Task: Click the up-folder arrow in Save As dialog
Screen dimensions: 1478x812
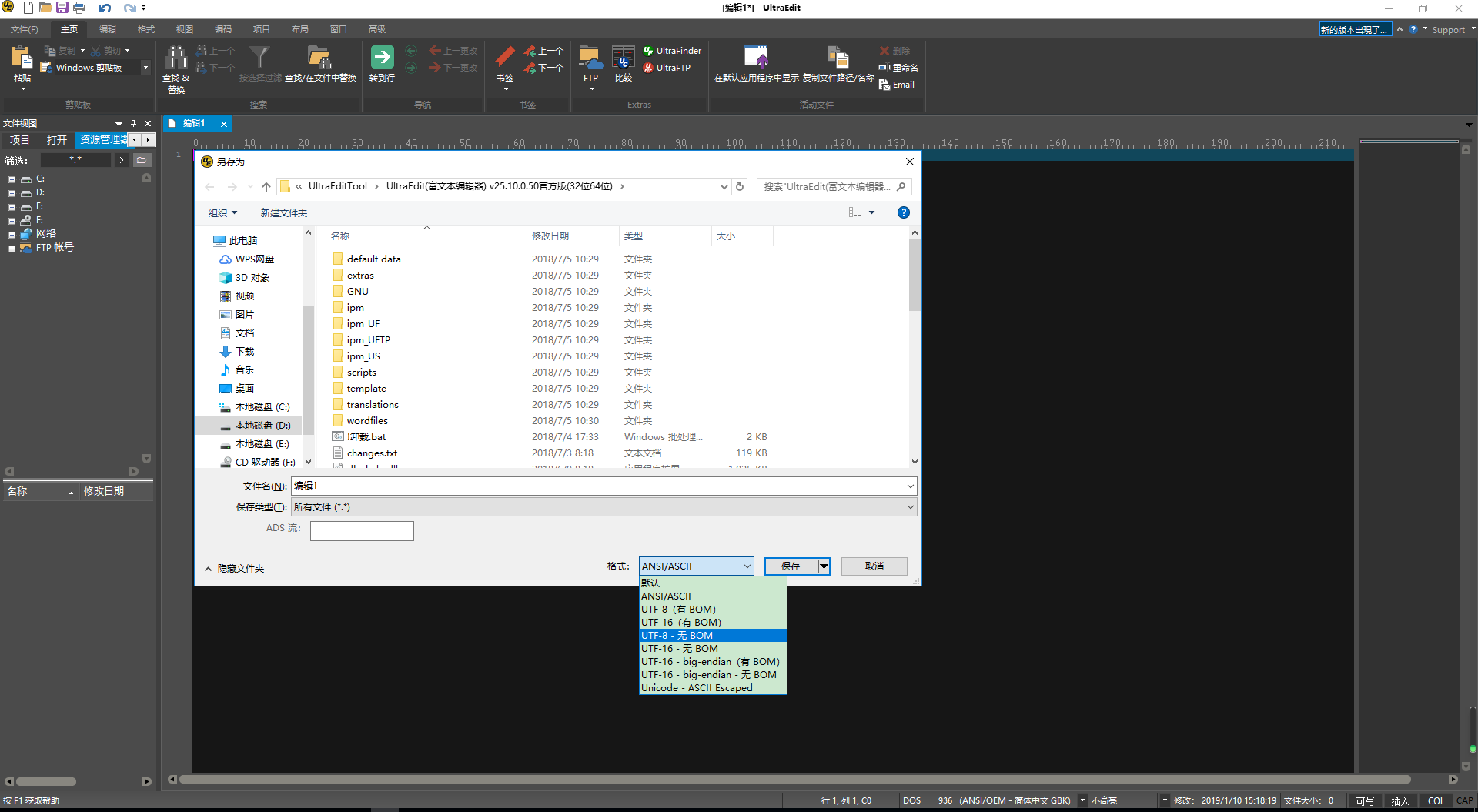Action: pyautogui.click(x=266, y=186)
